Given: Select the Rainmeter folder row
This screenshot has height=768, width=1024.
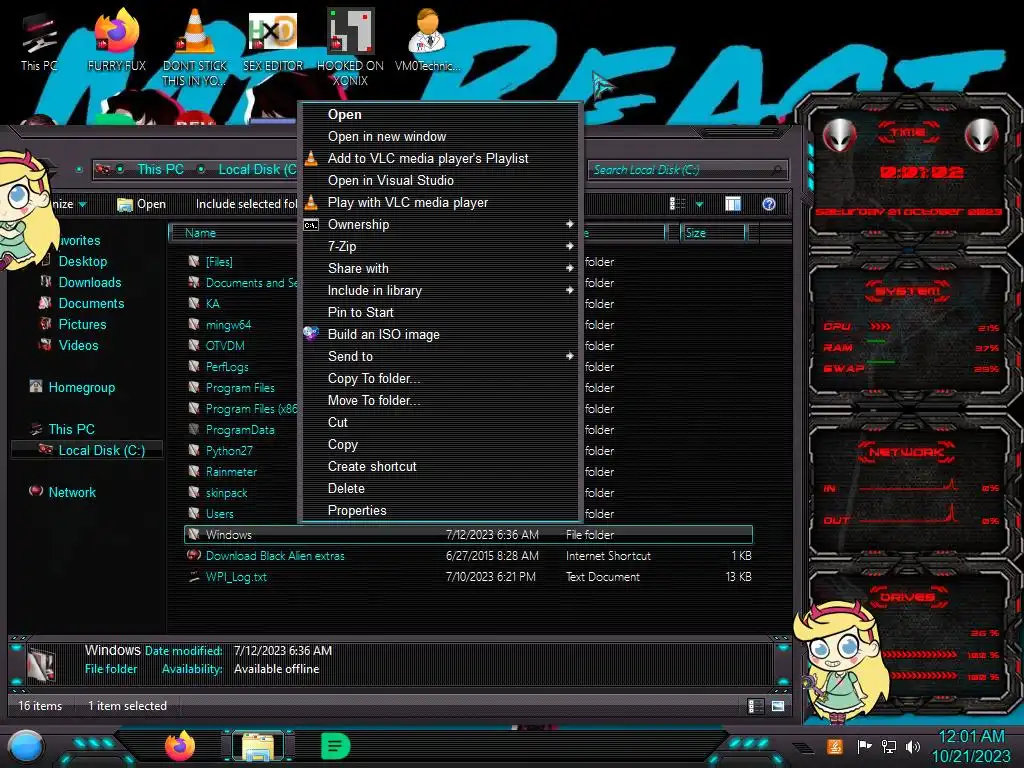Looking at the screenshot, I should click(x=231, y=472).
